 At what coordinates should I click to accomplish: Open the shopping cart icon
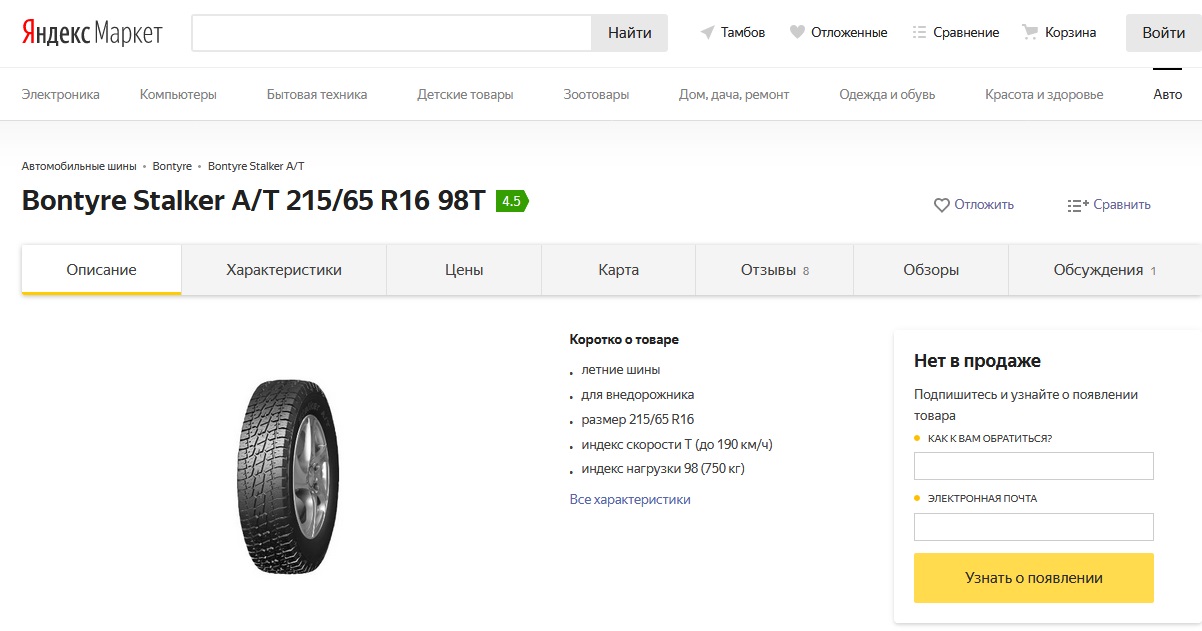[x=1030, y=32]
